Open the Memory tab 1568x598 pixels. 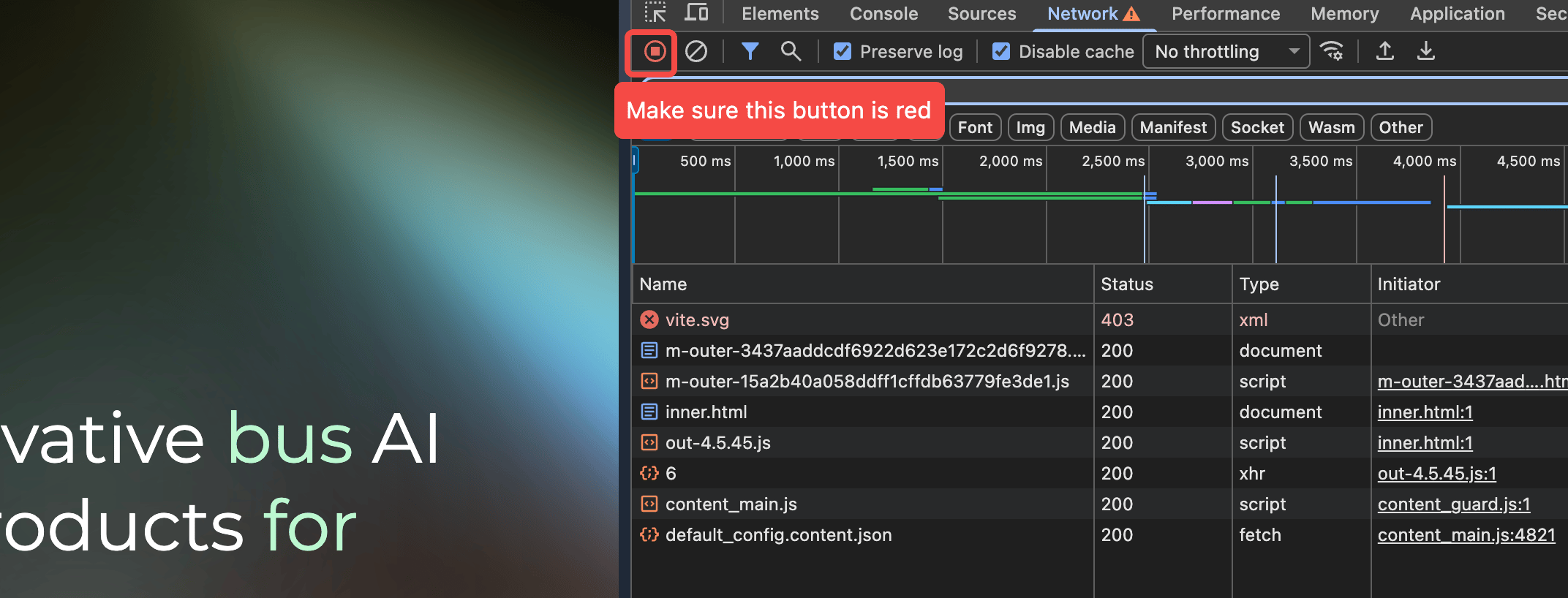click(1344, 14)
